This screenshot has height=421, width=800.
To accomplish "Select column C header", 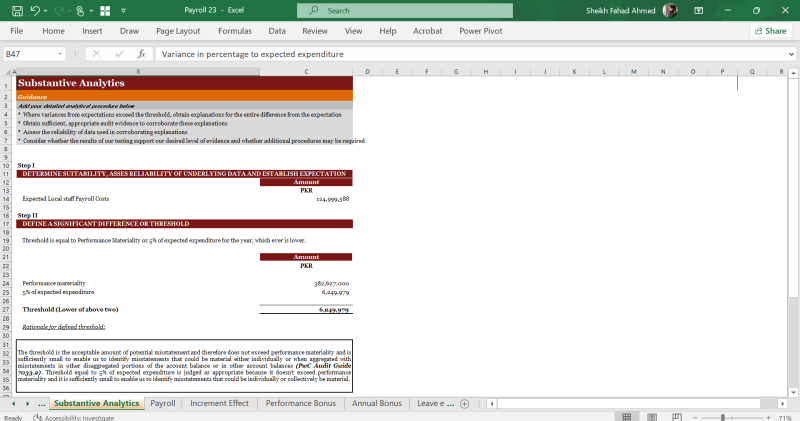I will click(x=306, y=72).
